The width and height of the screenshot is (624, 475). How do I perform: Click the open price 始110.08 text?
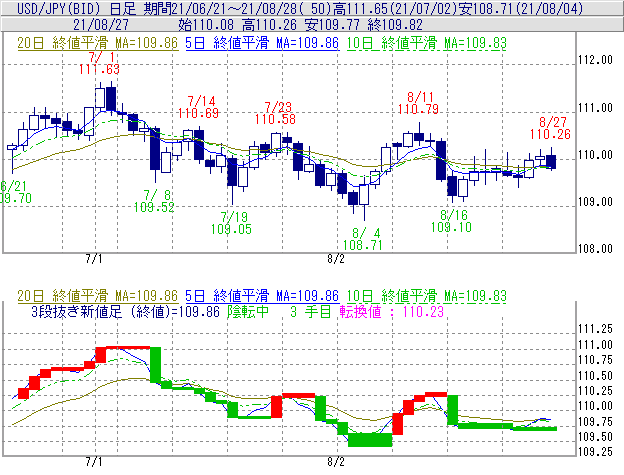206,25
